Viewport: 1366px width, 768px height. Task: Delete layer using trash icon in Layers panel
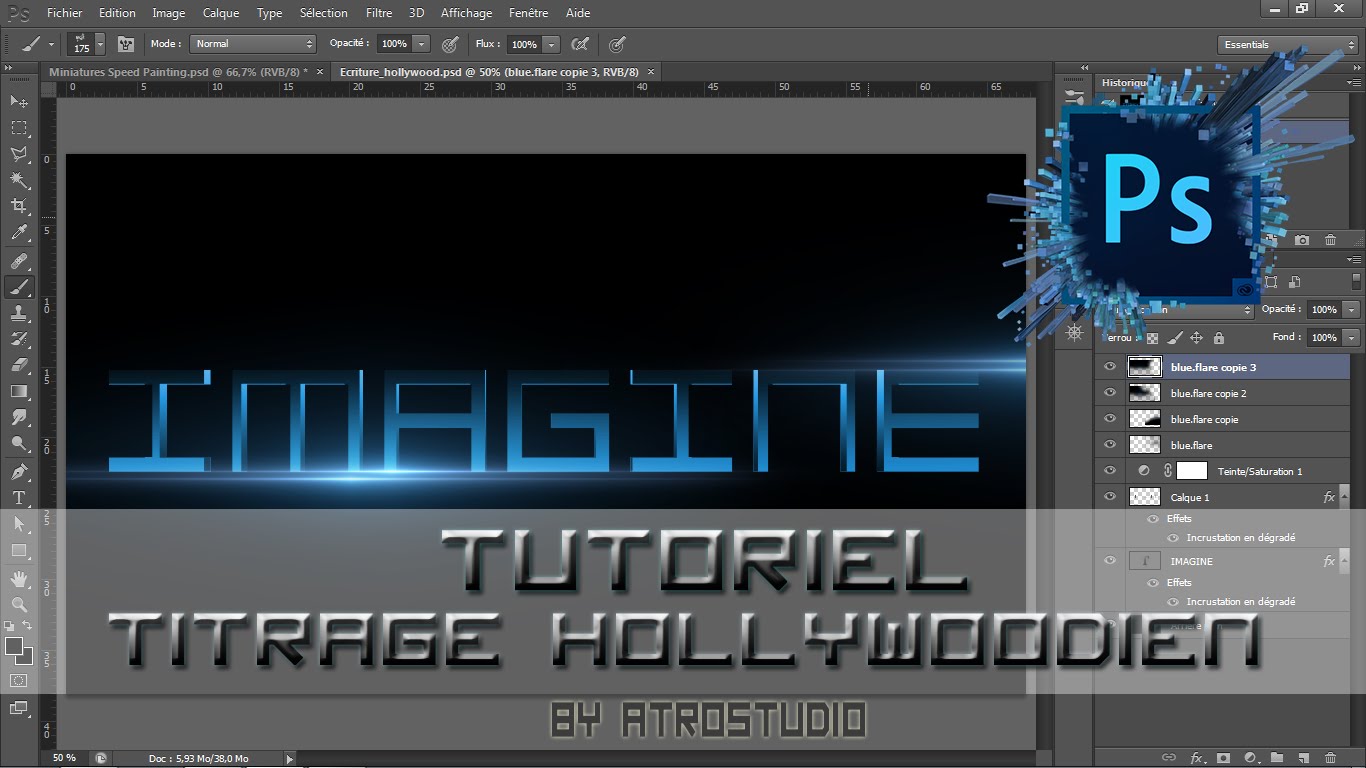[x=1330, y=758]
